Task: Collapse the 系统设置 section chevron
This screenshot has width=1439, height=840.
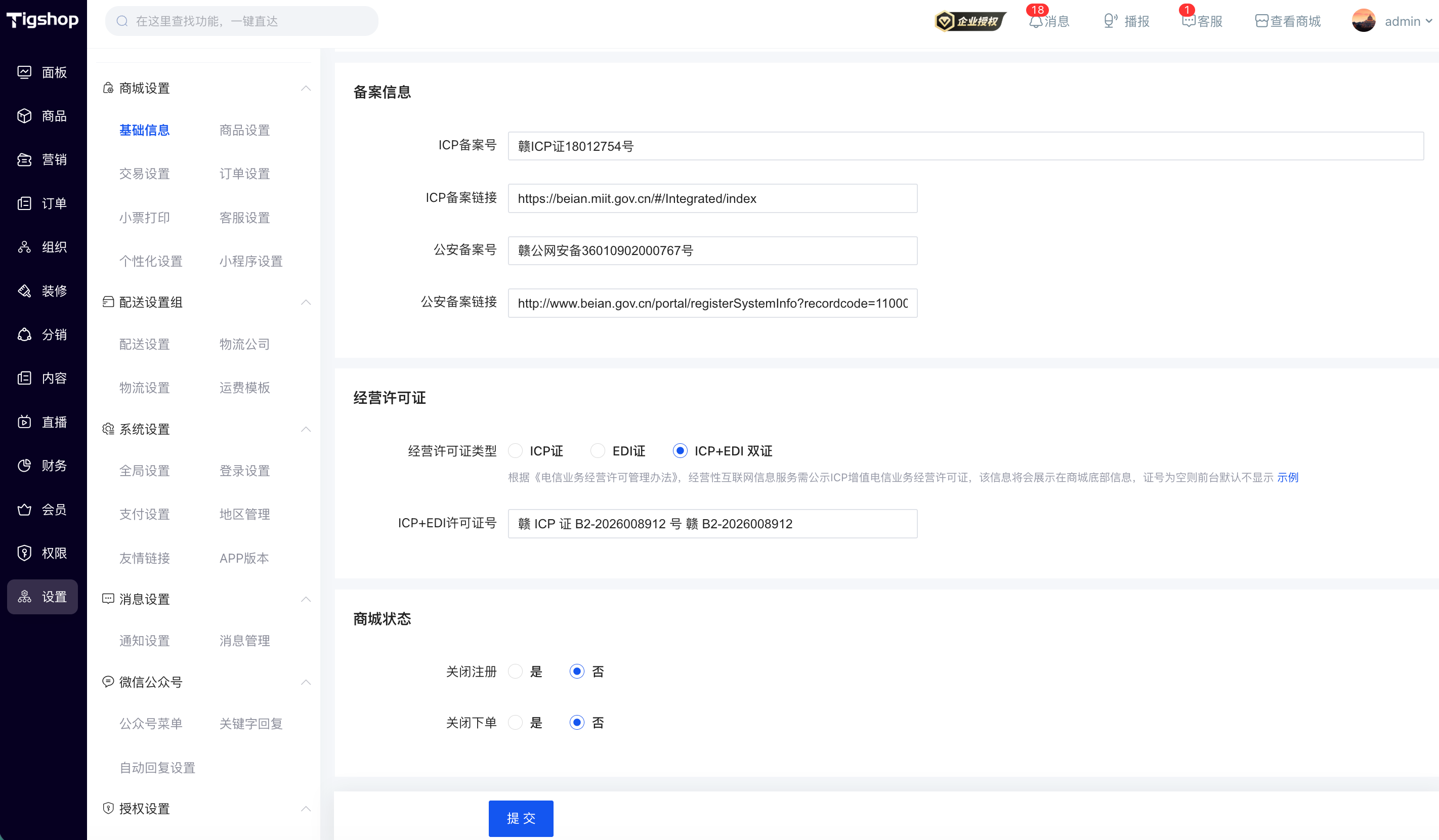Action: [x=306, y=429]
